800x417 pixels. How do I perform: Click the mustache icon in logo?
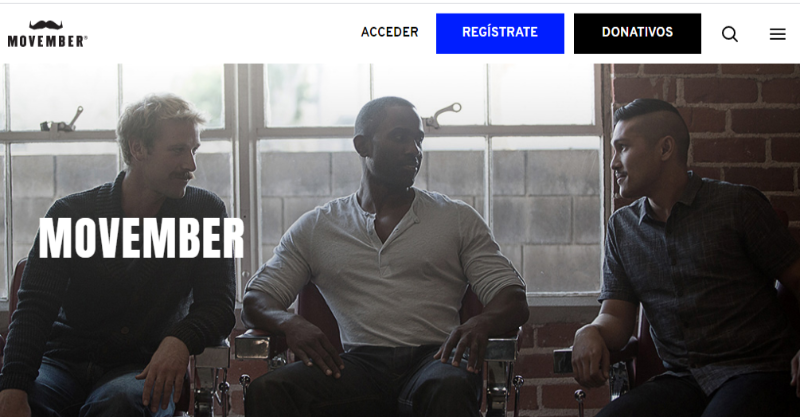[46, 25]
